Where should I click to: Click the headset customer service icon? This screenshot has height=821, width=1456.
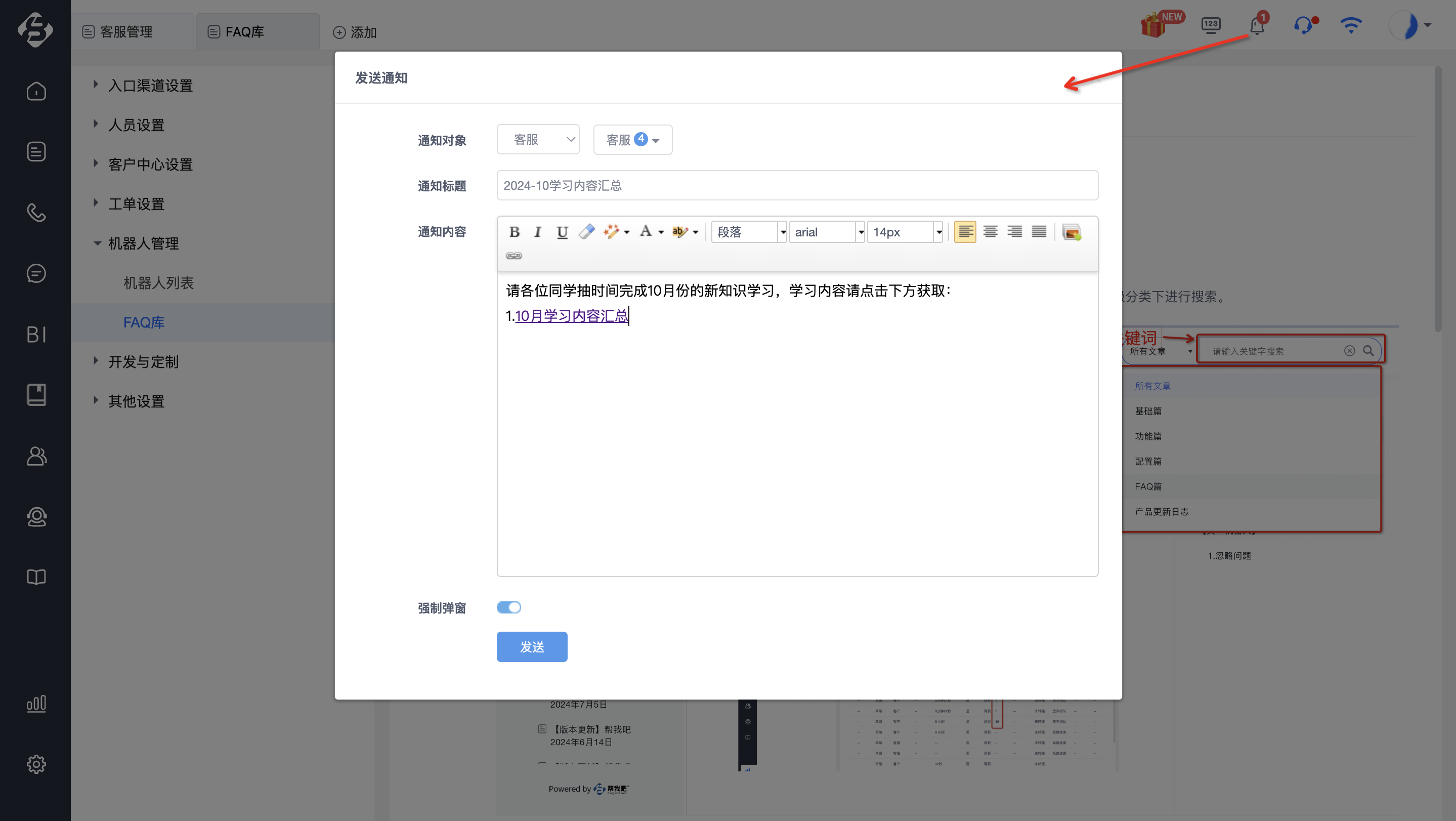pos(1303,25)
